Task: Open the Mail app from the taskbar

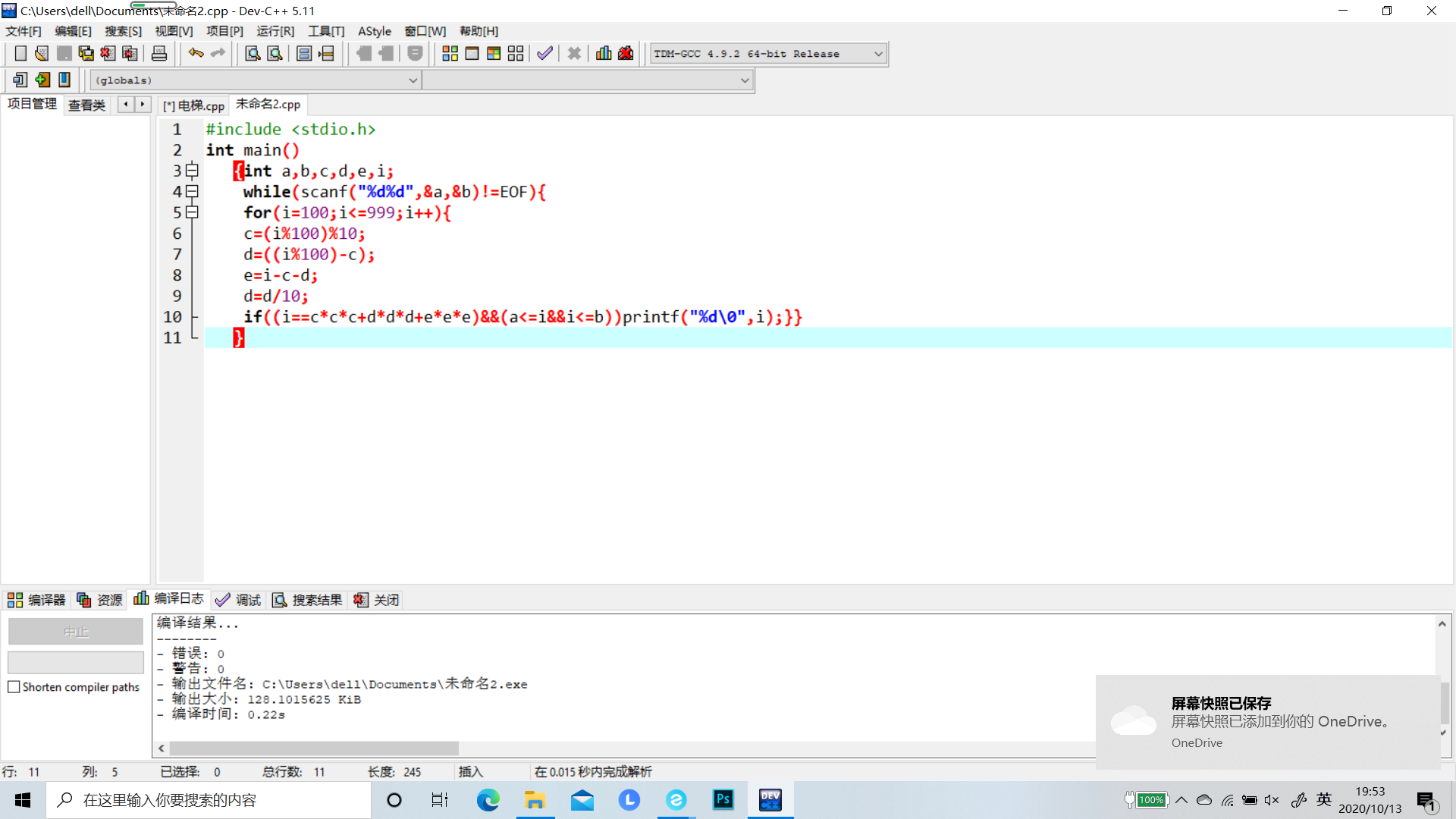Action: tap(582, 799)
